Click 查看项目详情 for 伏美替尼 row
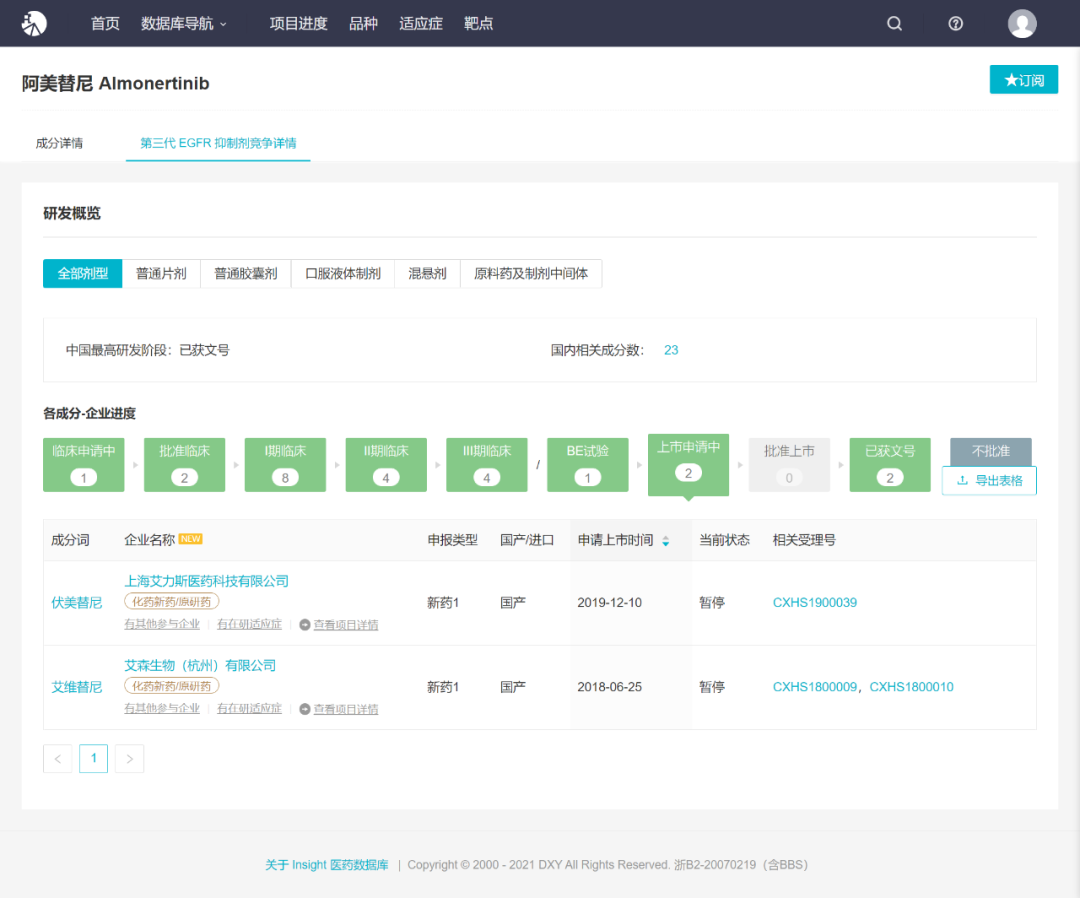 click(346, 625)
